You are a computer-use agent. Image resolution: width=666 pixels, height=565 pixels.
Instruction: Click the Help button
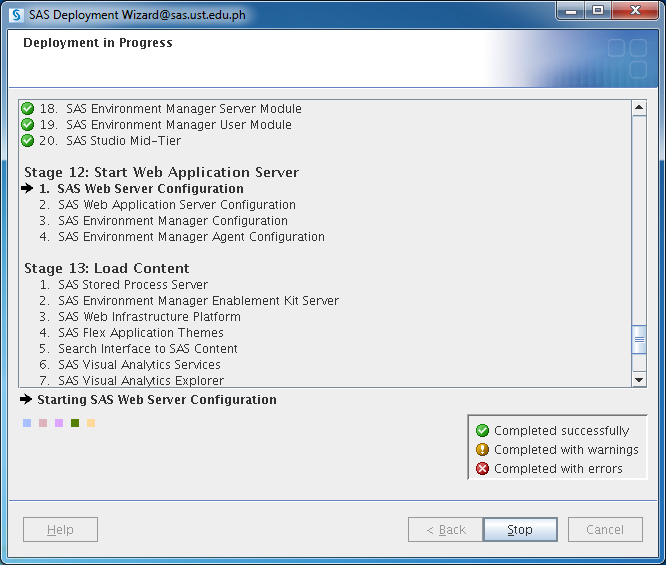(60, 530)
